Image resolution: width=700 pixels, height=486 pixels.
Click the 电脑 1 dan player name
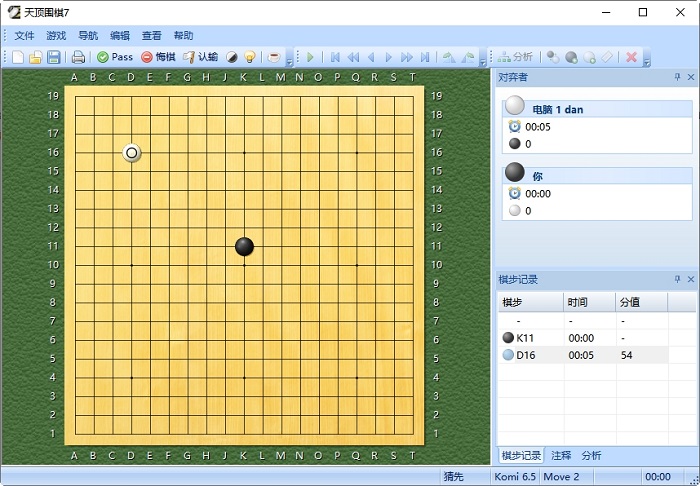(558, 109)
